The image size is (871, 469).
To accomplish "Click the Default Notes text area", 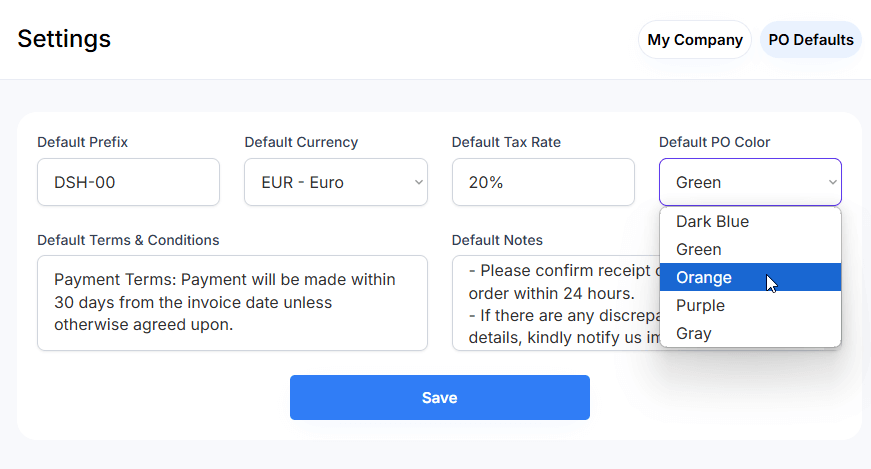I will 555,303.
